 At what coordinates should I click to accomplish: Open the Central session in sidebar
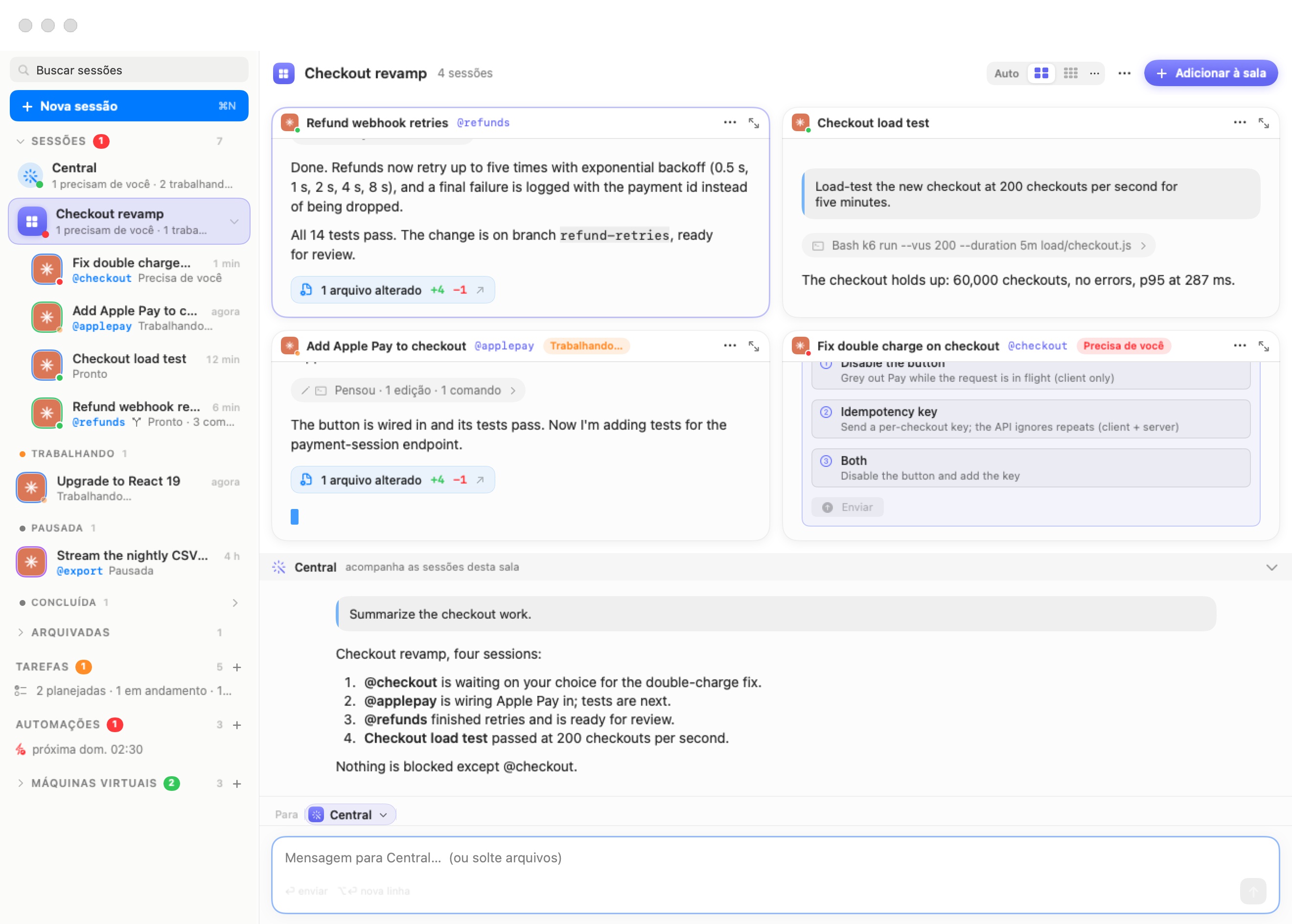pos(129,175)
